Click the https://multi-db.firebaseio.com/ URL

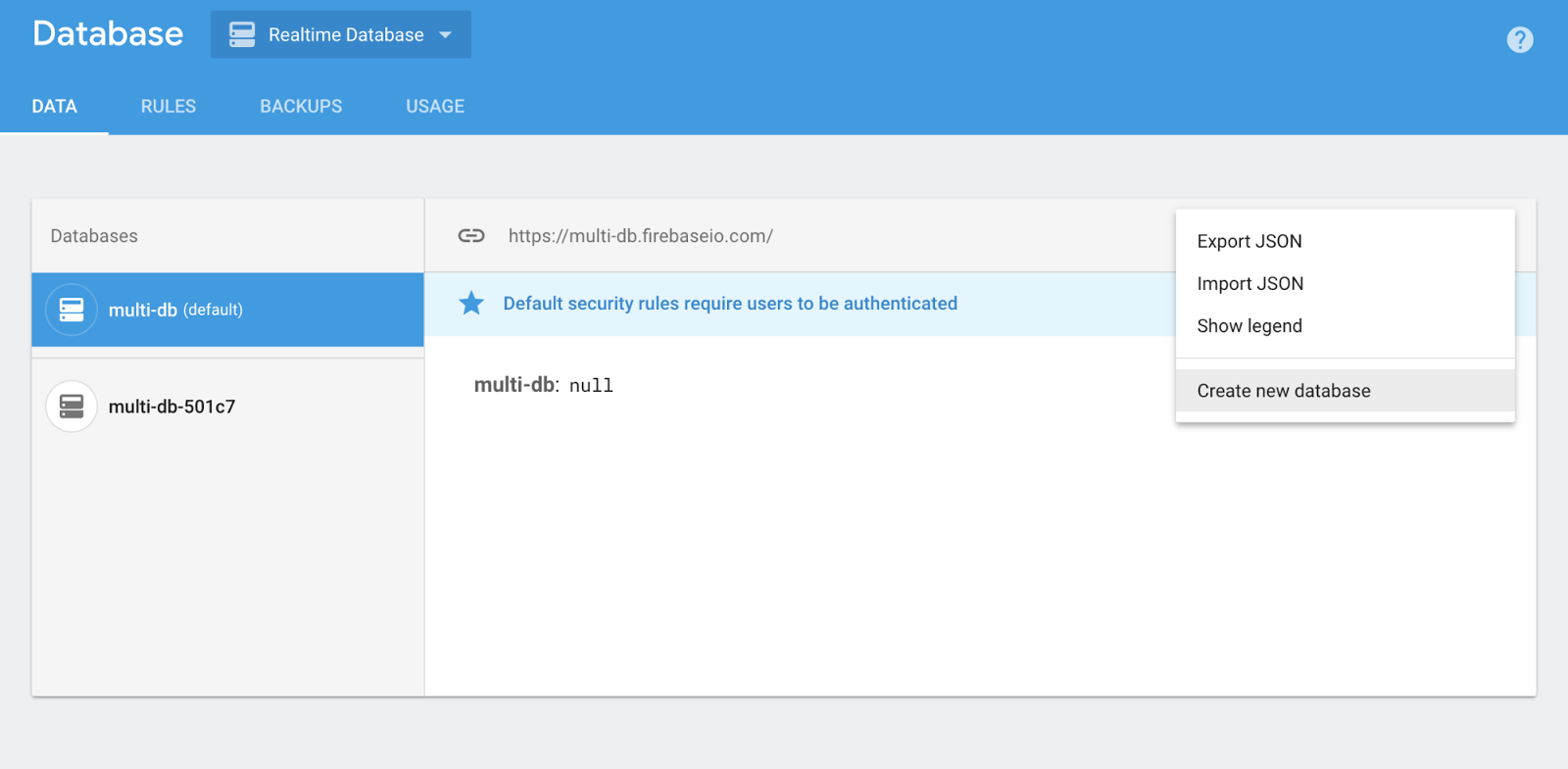click(x=641, y=236)
